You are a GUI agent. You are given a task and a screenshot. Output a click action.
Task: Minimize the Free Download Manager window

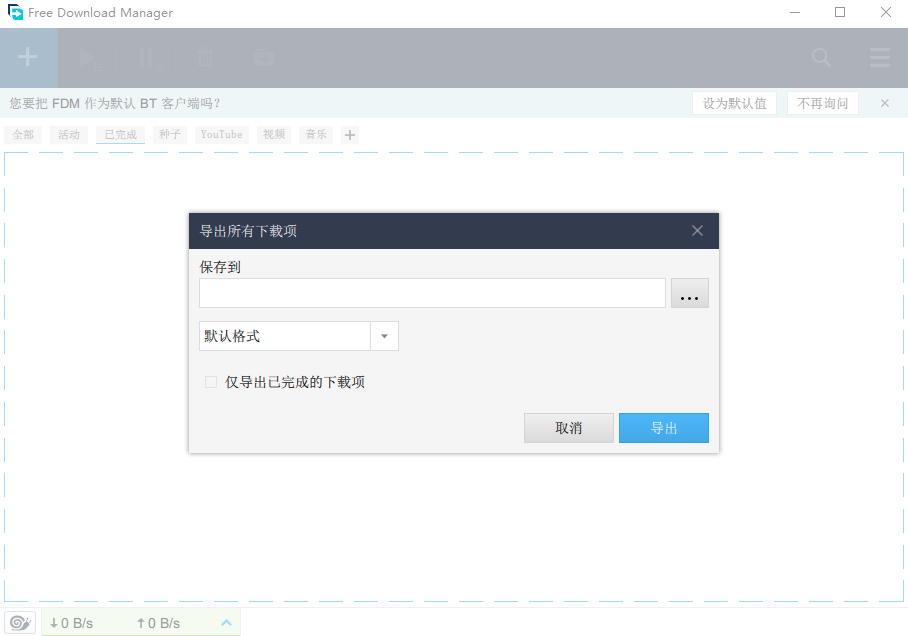tap(795, 12)
